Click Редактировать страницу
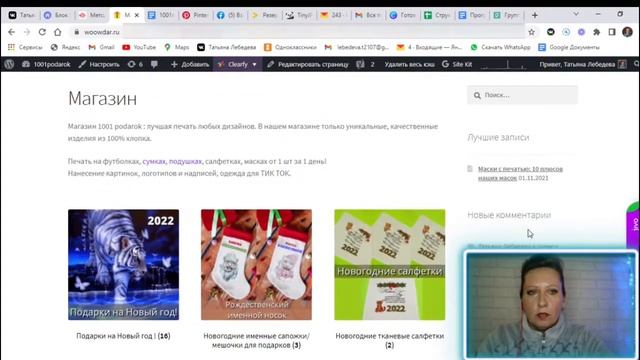The height and width of the screenshot is (360, 640). pos(308,64)
